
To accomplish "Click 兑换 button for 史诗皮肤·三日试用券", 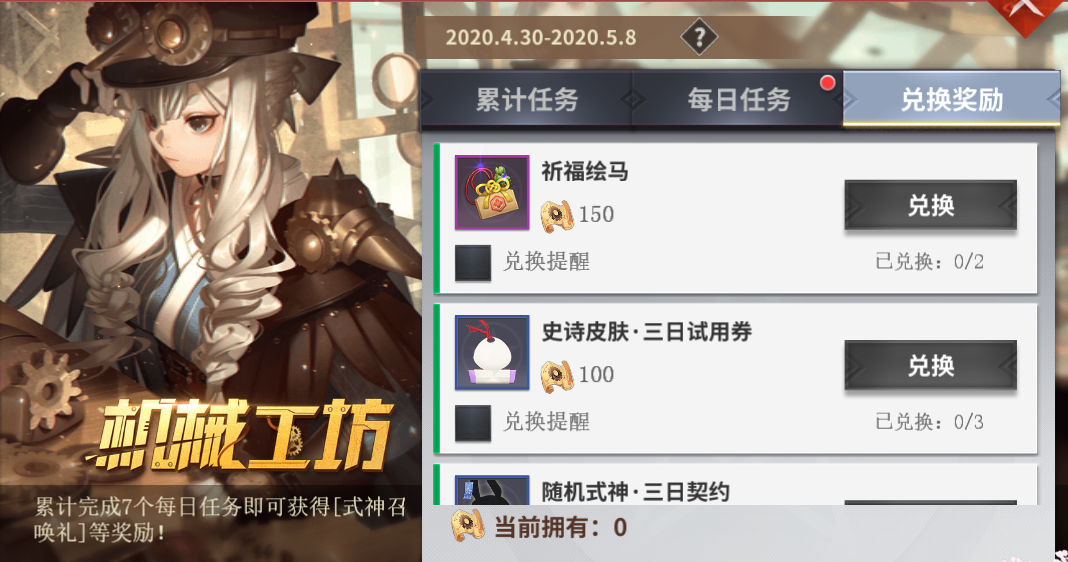I will tap(930, 365).
